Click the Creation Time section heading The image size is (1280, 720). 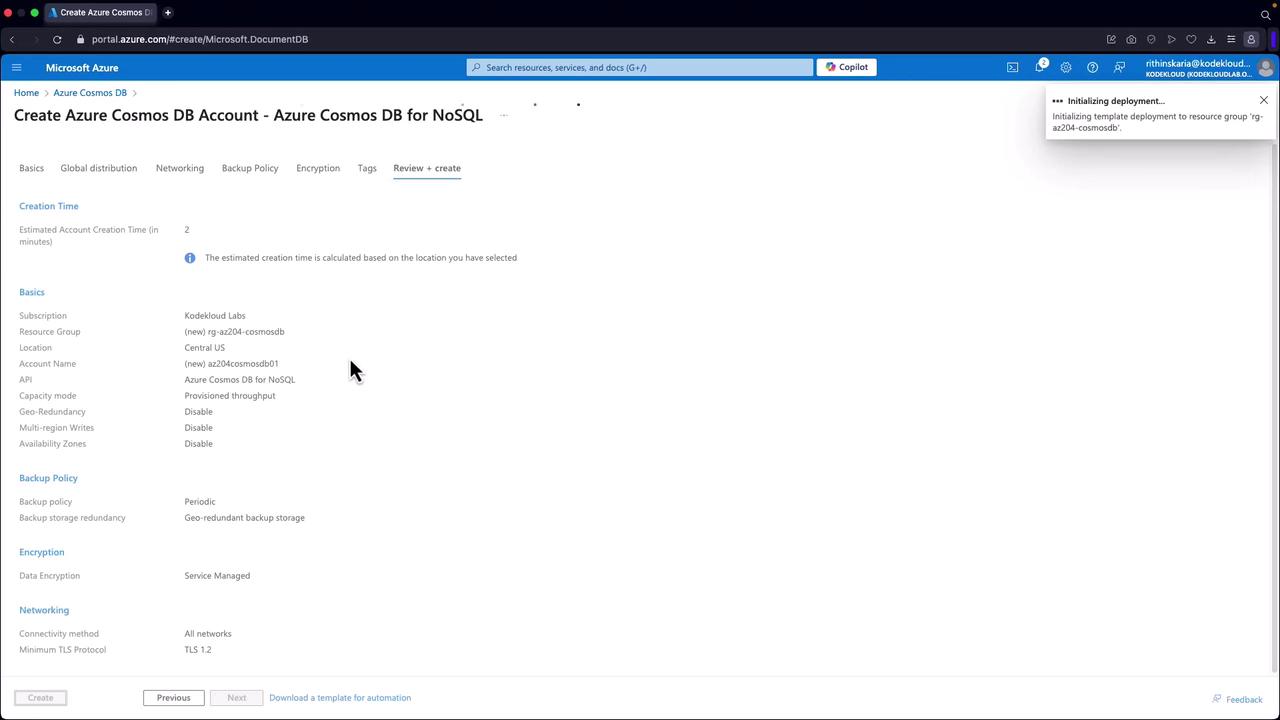click(49, 206)
